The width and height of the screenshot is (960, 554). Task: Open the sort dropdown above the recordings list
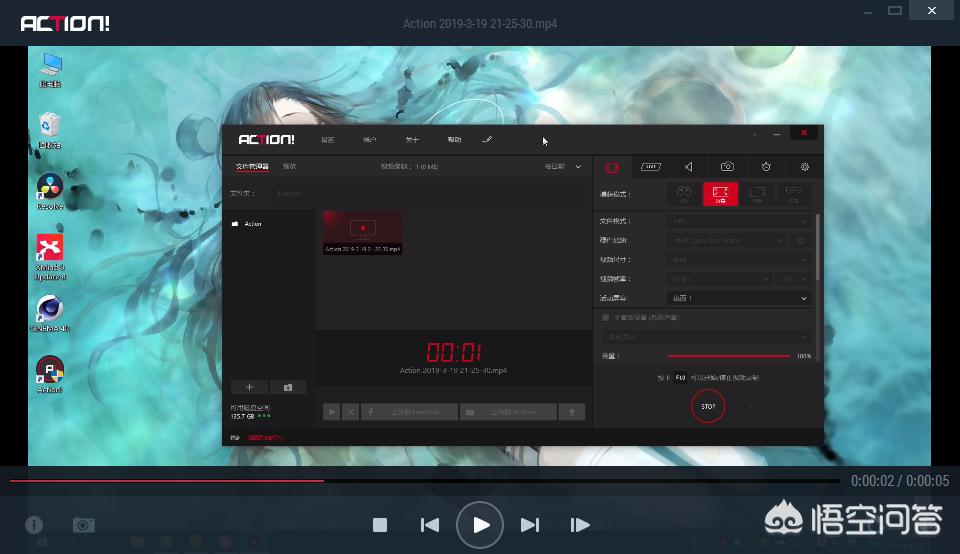[562, 167]
